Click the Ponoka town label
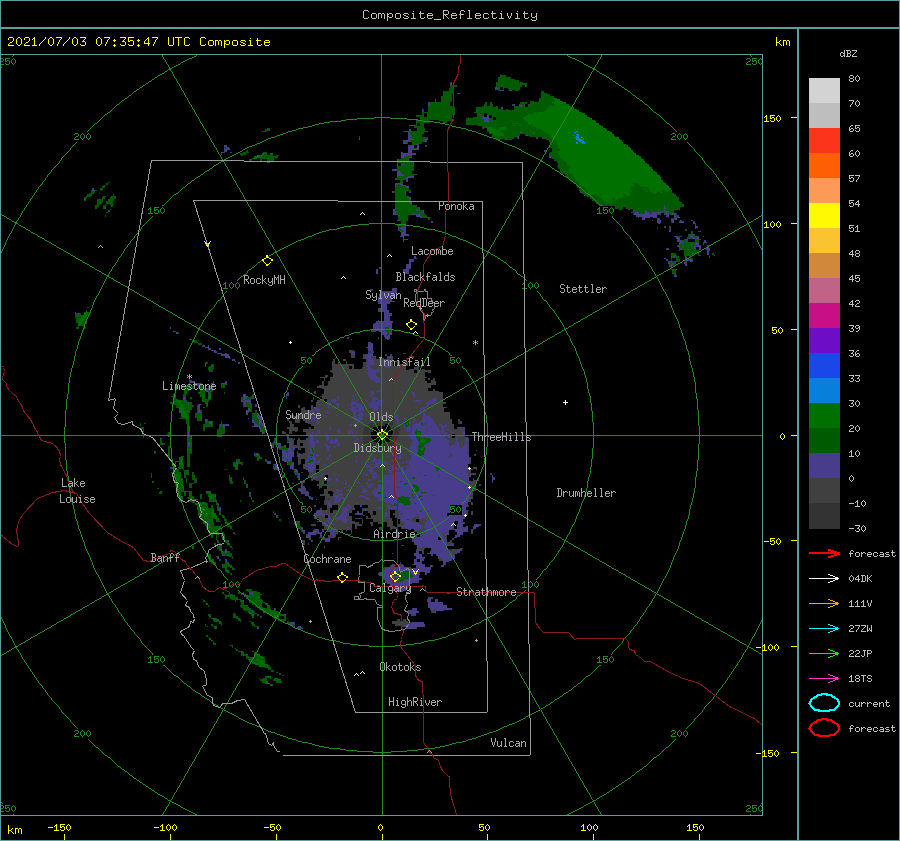The image size is (900, 841). coord(456,206)
